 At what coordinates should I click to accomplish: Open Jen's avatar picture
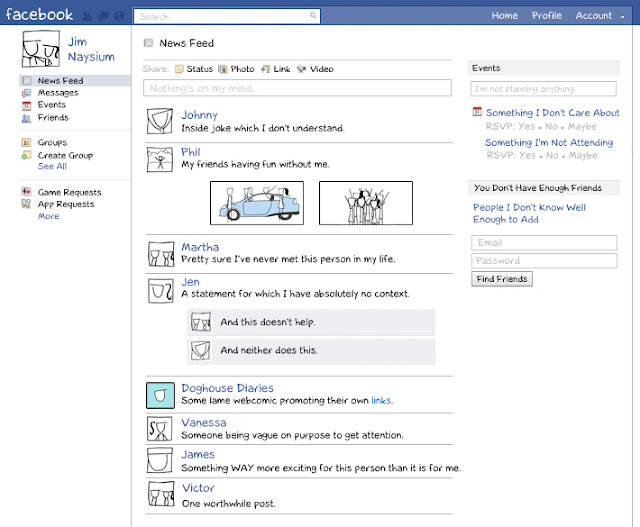pyautogui.click(x=161, y=291)
